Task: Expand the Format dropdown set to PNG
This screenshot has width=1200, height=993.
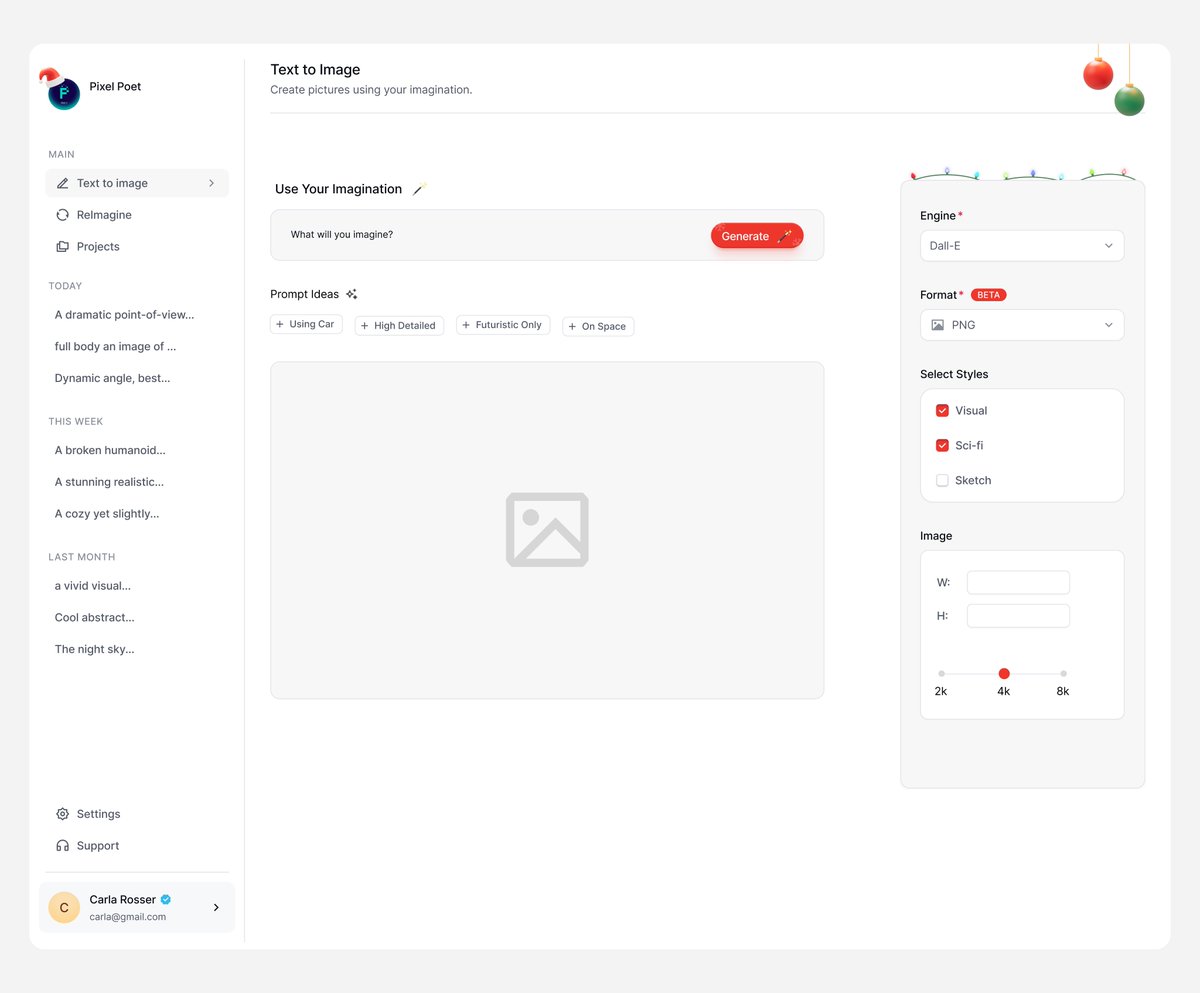Action: click(x=1021, y=324)
